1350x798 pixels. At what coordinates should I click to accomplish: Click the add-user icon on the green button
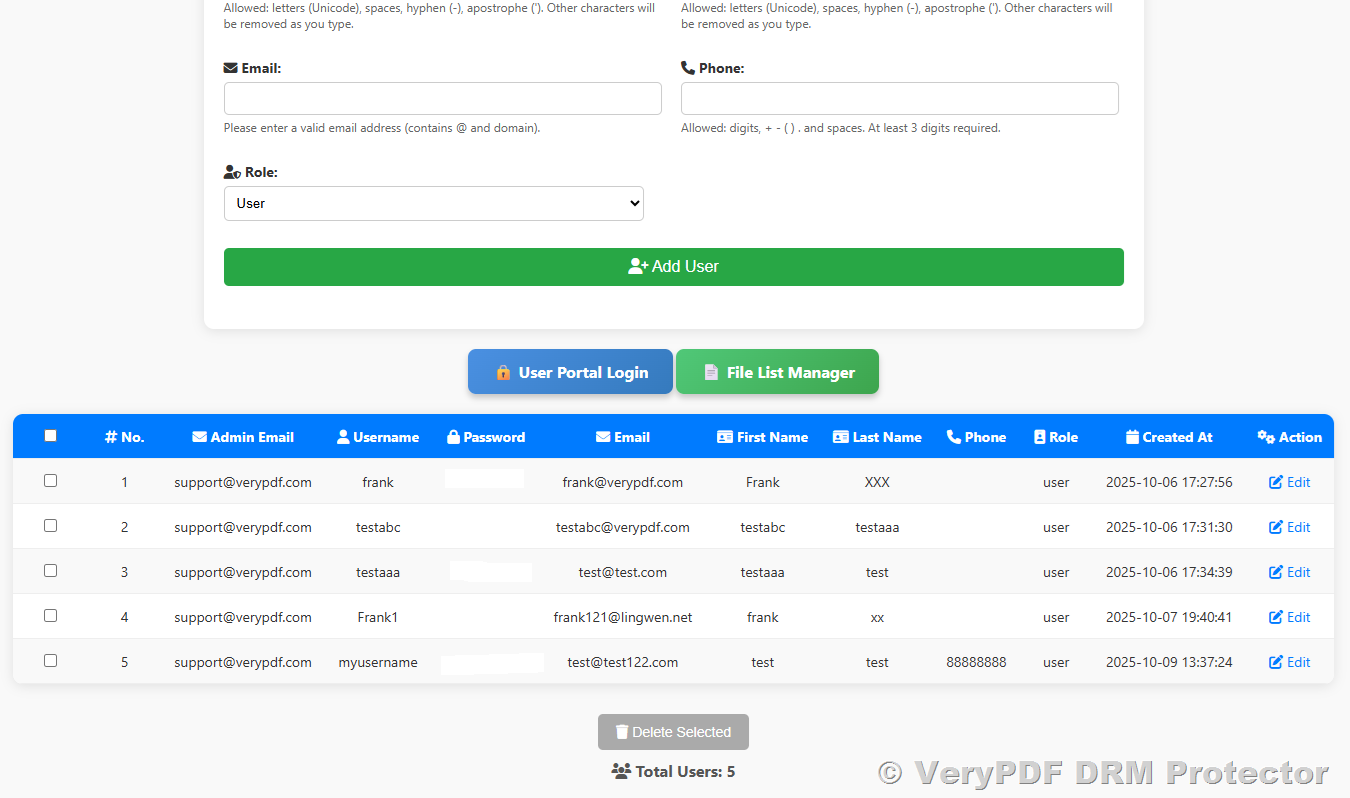coord(638,266)
